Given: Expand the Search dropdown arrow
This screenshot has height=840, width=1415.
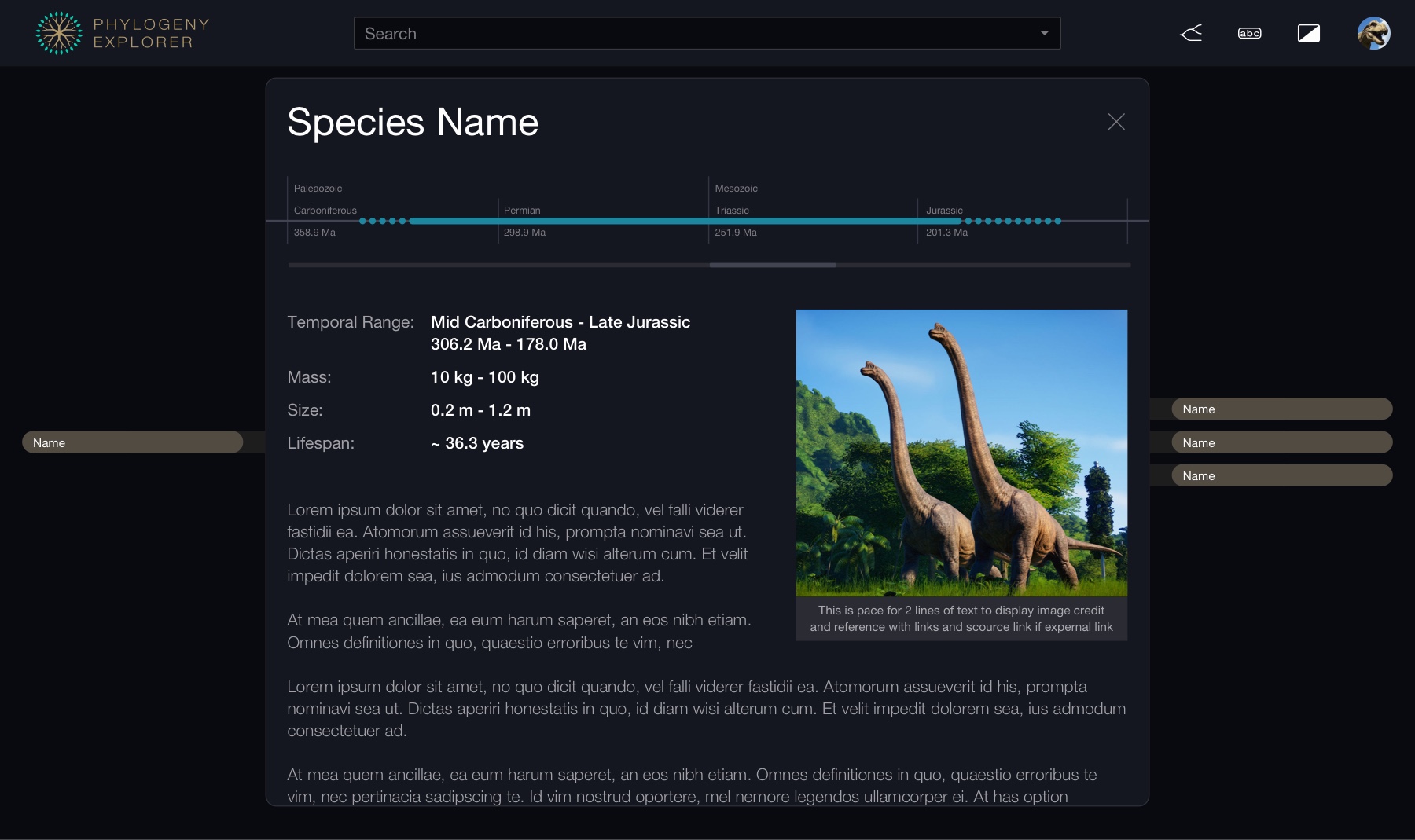Looking at the screenshot, I should [x=1044, y=33].
